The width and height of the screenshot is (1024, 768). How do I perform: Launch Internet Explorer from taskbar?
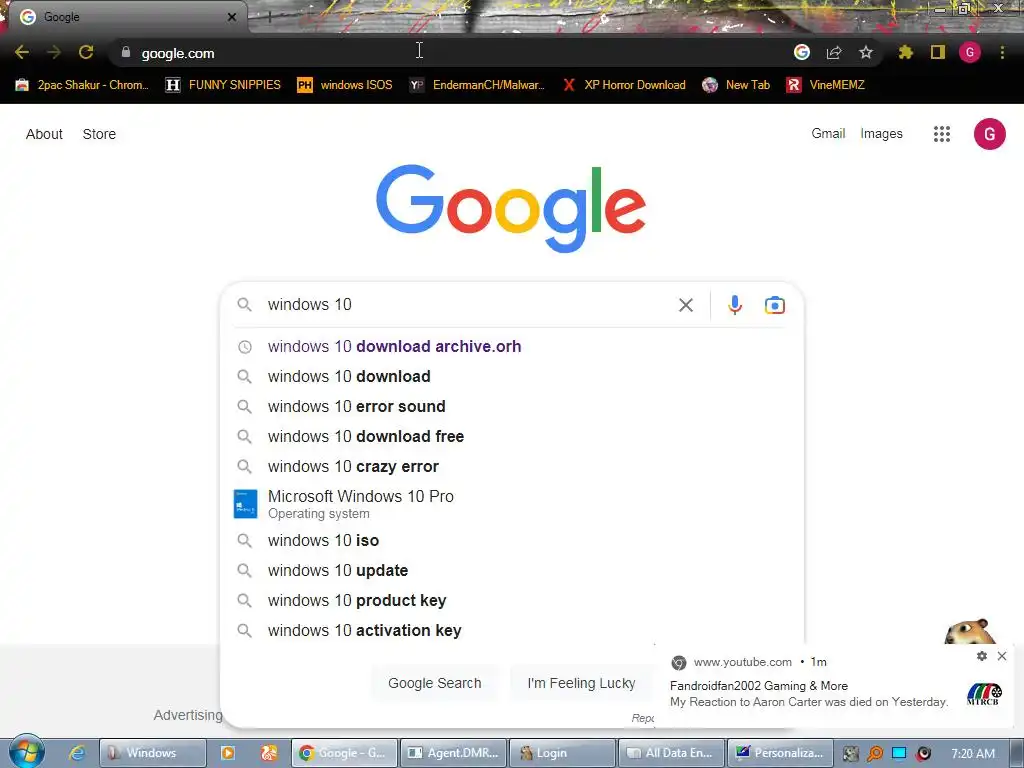77,753
